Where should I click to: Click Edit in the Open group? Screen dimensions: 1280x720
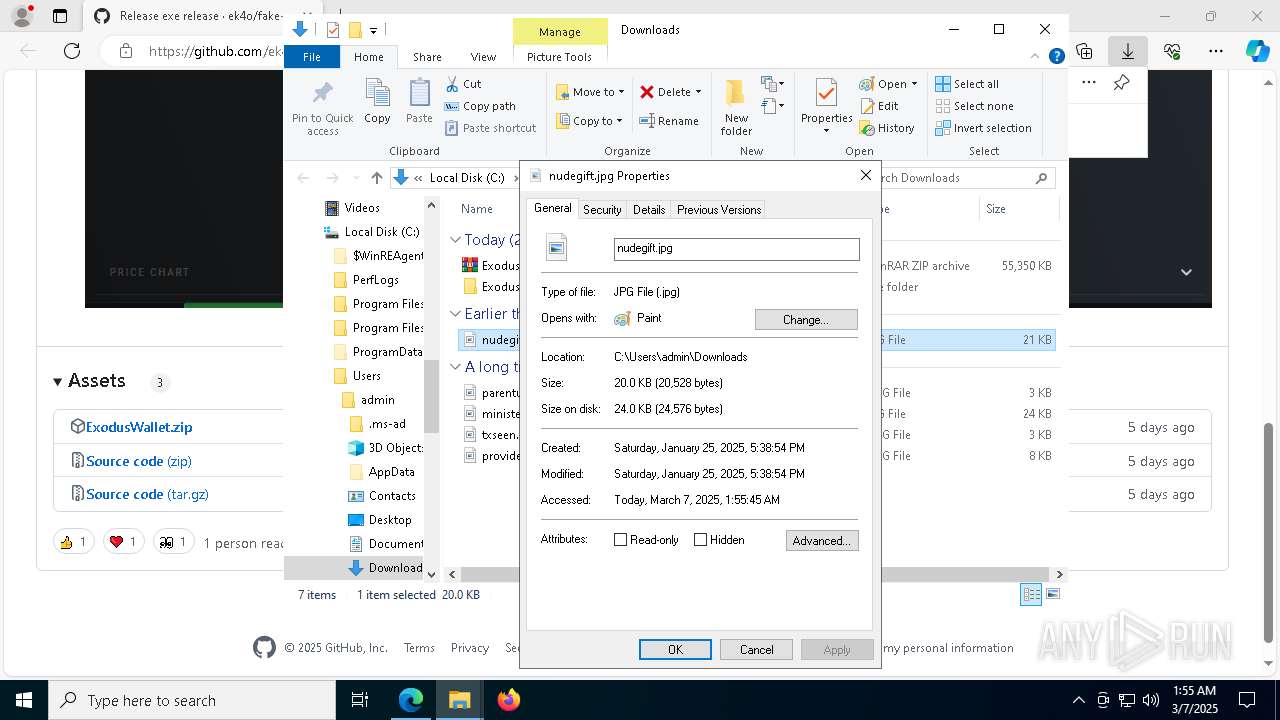pyautogui.click(x=879, y=106)
